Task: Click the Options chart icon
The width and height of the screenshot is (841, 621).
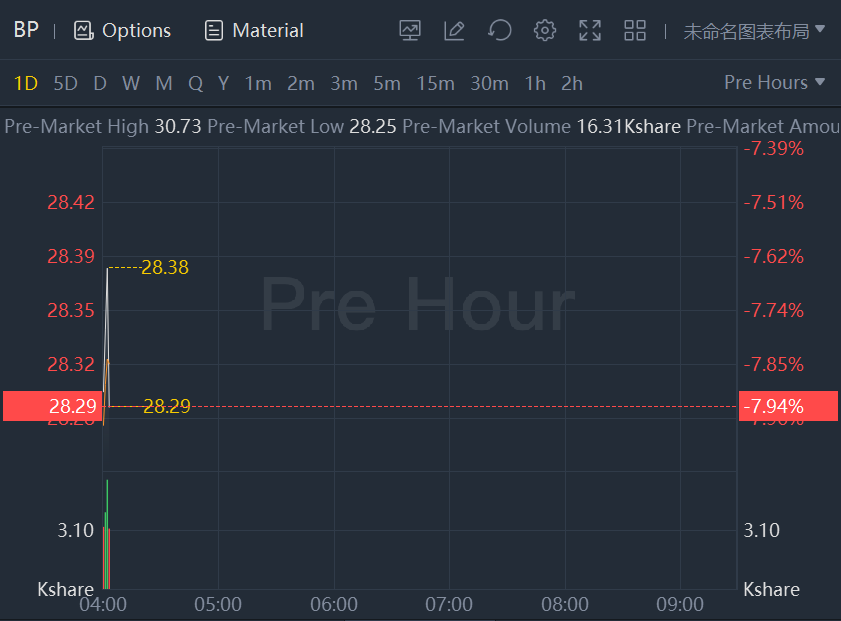Action: point(83,31)
